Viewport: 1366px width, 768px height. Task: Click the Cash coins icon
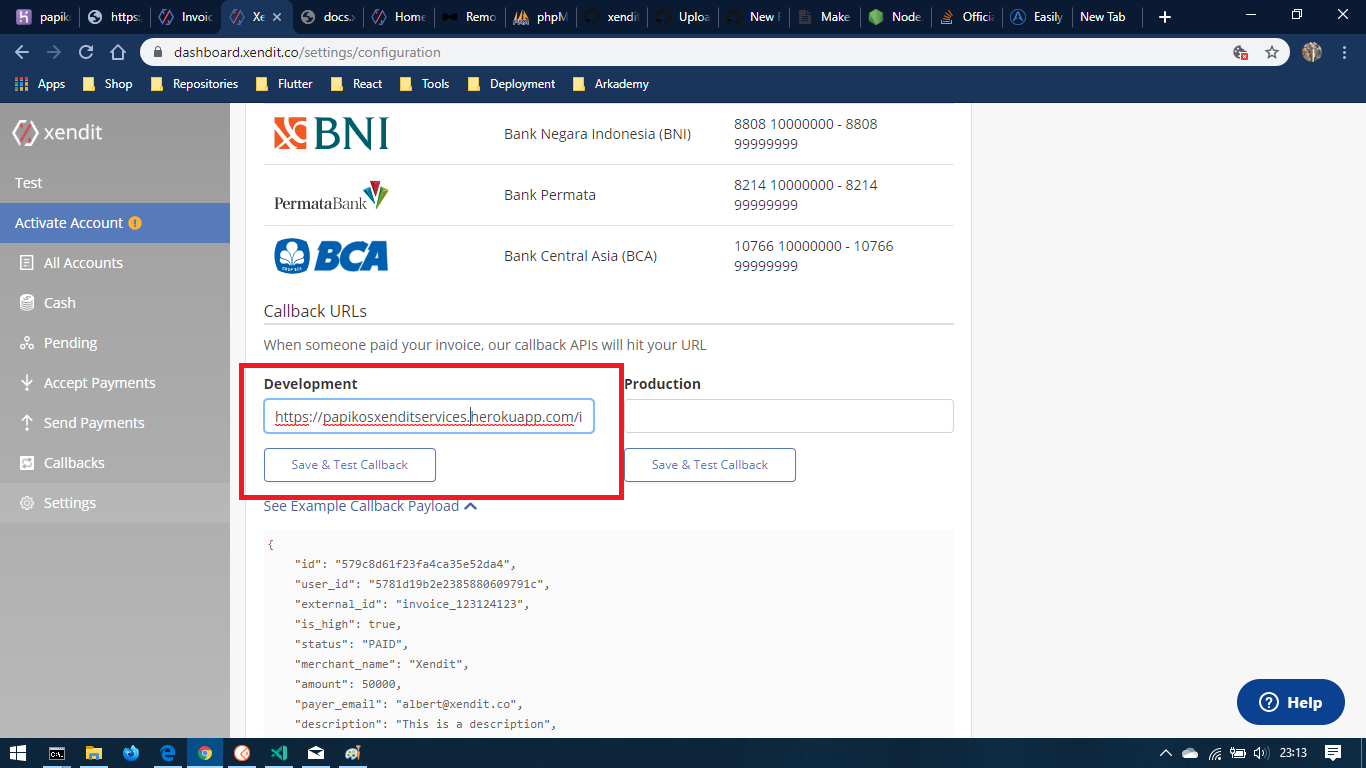click(27, 303)
